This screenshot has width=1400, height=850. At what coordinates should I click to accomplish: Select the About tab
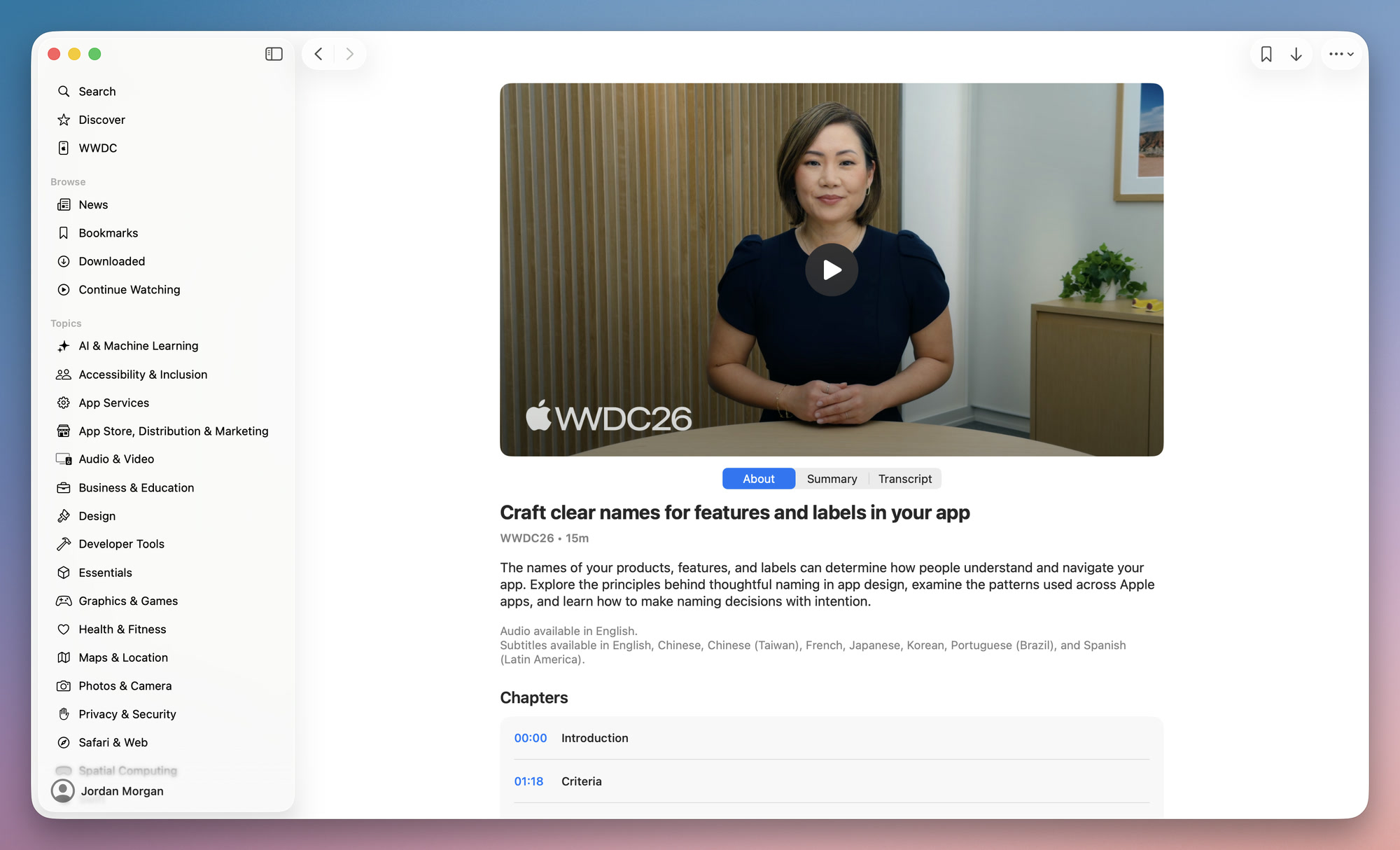click(x=759, y=479)
